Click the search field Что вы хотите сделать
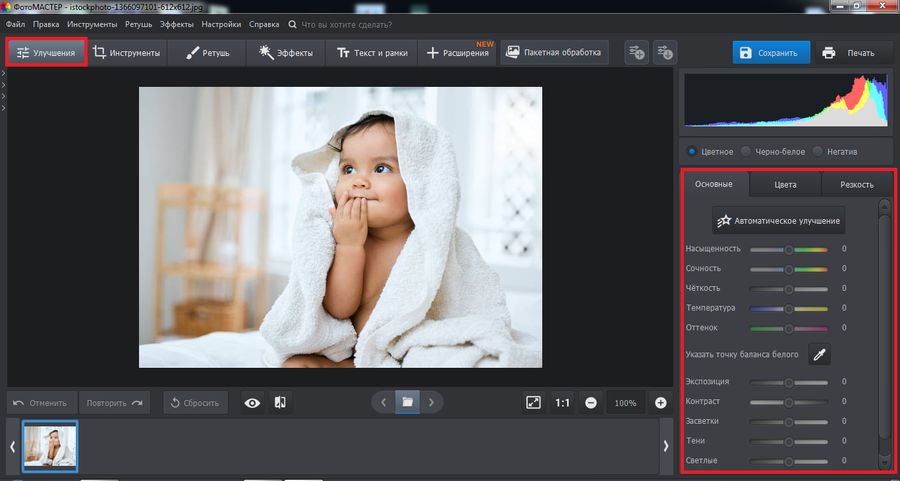Screen dimensions: 900x481 click(x=347, y=25)
